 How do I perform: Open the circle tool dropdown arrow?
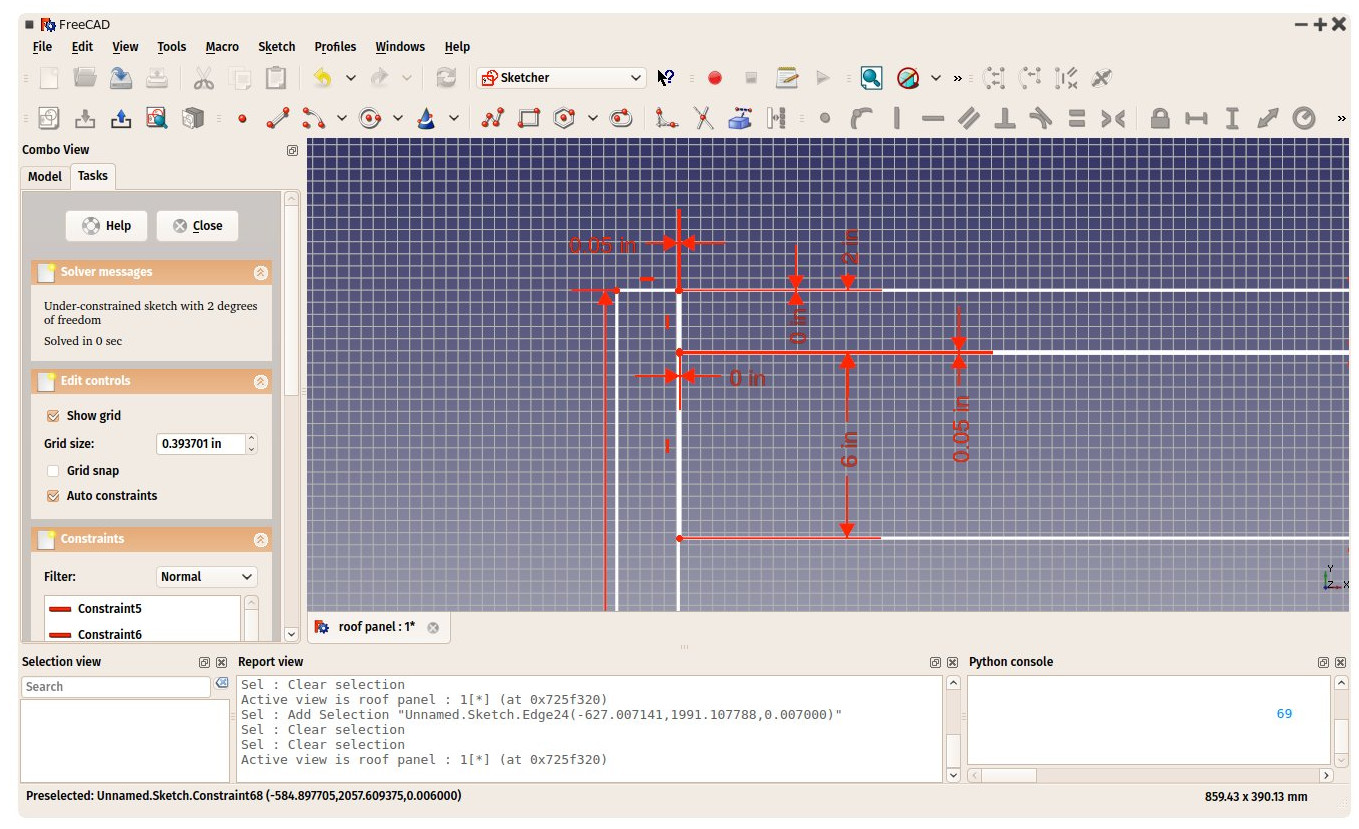(x=398, y=118)
